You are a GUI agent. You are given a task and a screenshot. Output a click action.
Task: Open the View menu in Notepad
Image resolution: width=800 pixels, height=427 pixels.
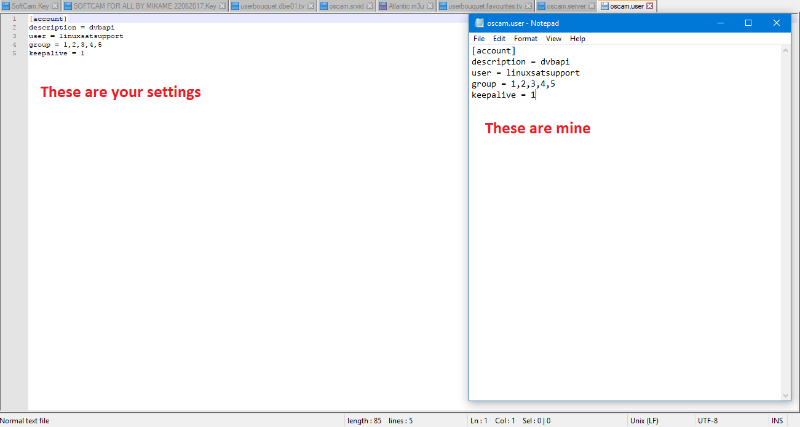click(x=554, y=39)
